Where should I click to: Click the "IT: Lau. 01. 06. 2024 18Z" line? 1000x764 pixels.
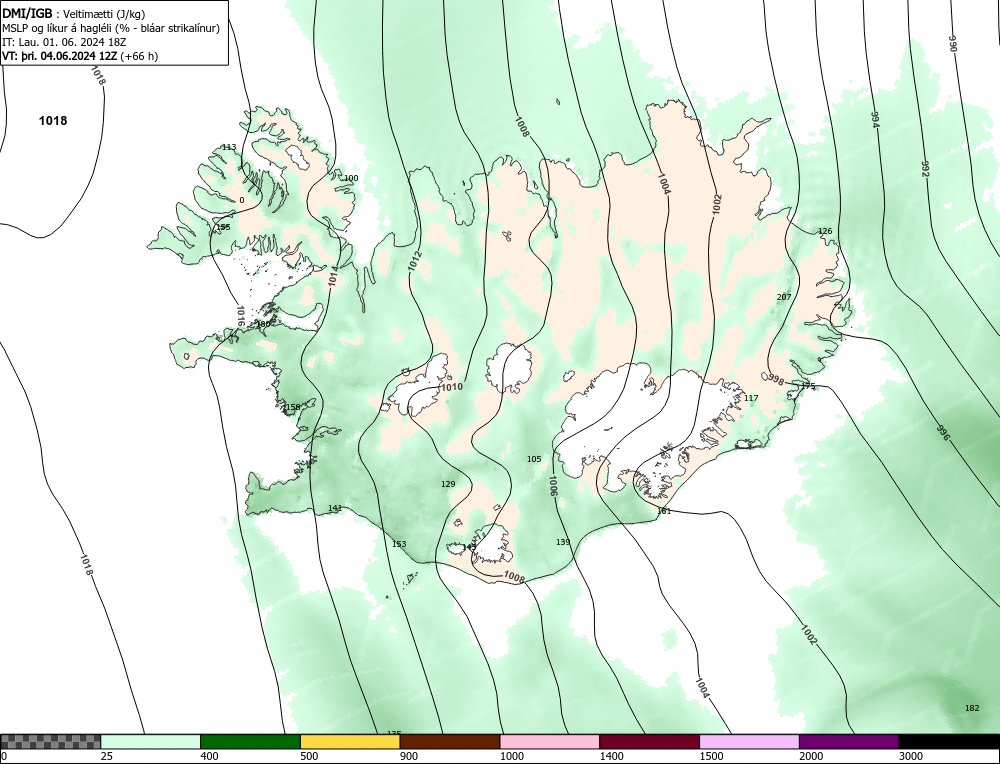64,42
